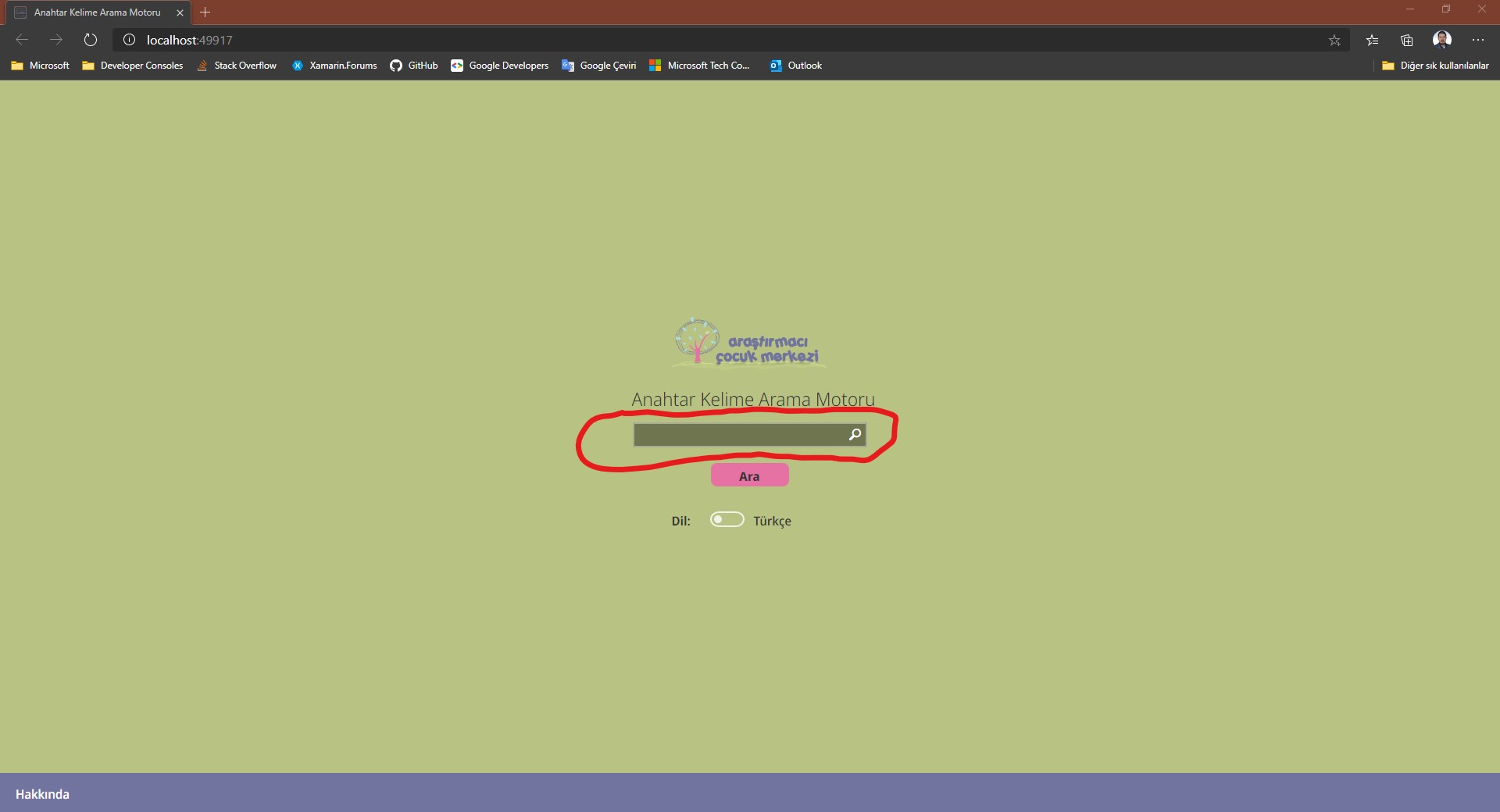Open a new tab with plus button
Viewport: 1500px width, 812px height.
click(205, 12)
